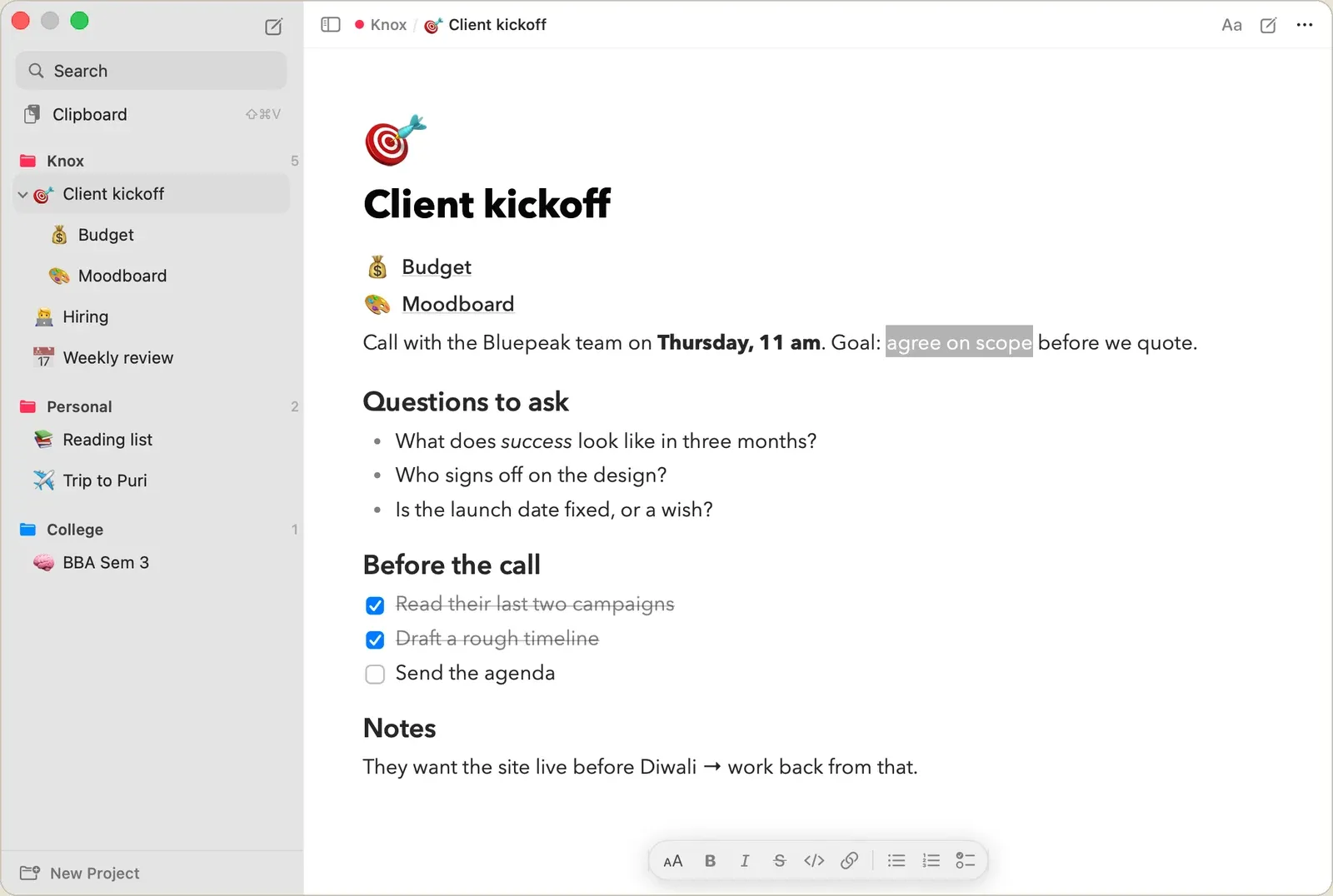Viewport: 1333px width, 896px height.
Task: Open the Budget note in sidebar
Action: [152, 235]
